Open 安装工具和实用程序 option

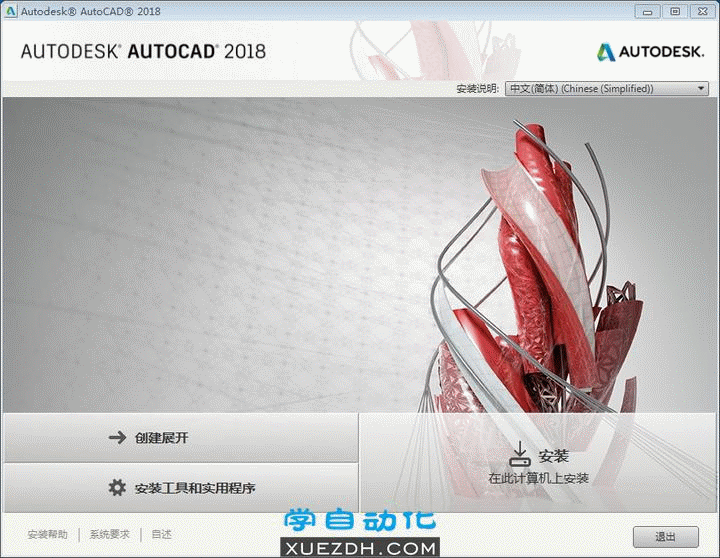[180, 488]
